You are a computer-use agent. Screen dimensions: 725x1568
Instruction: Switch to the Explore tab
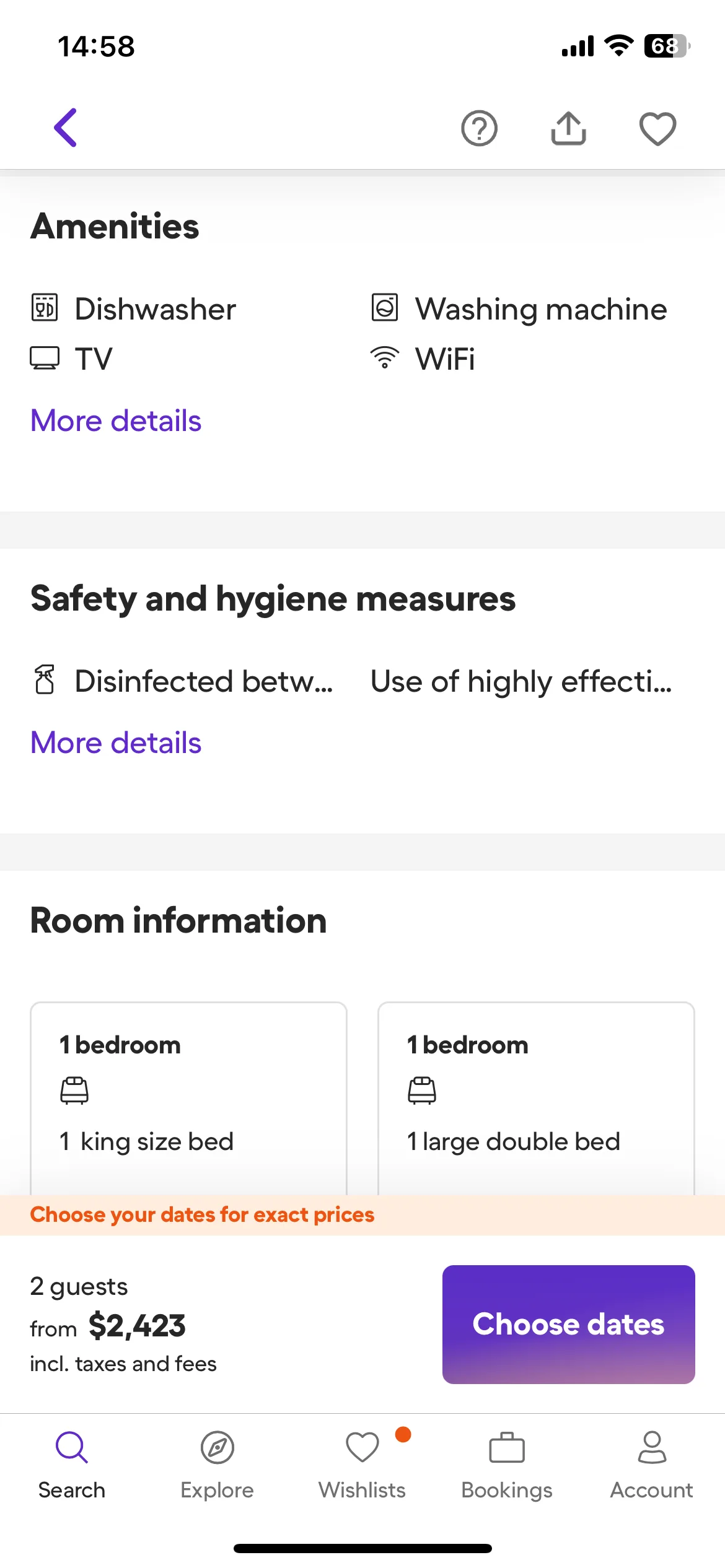coord(217,1462)
